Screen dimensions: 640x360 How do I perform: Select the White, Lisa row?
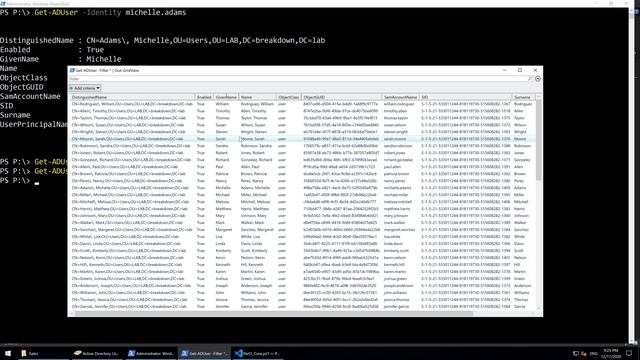point(302,236)
